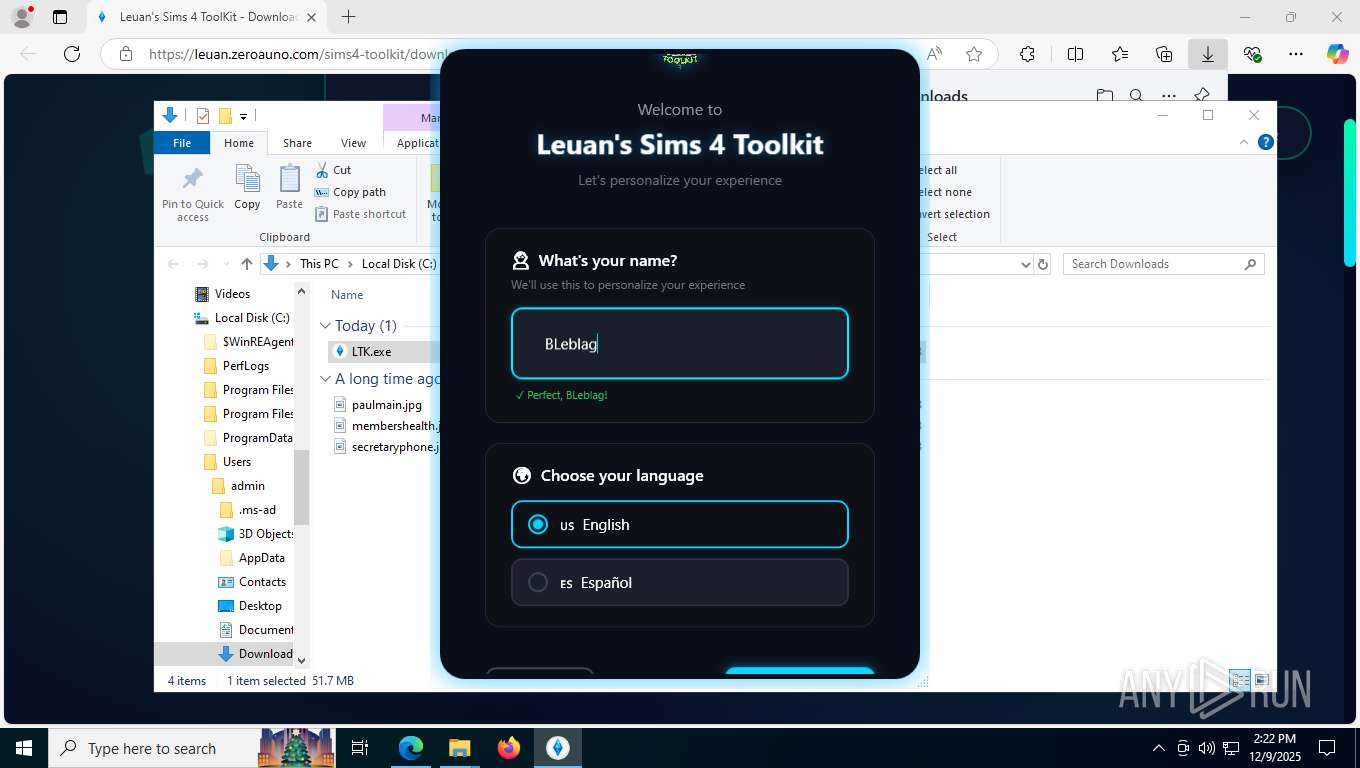Search downloads magnifier icon in panel
Screen dimensions: 1360x768
pos(1136,96)
